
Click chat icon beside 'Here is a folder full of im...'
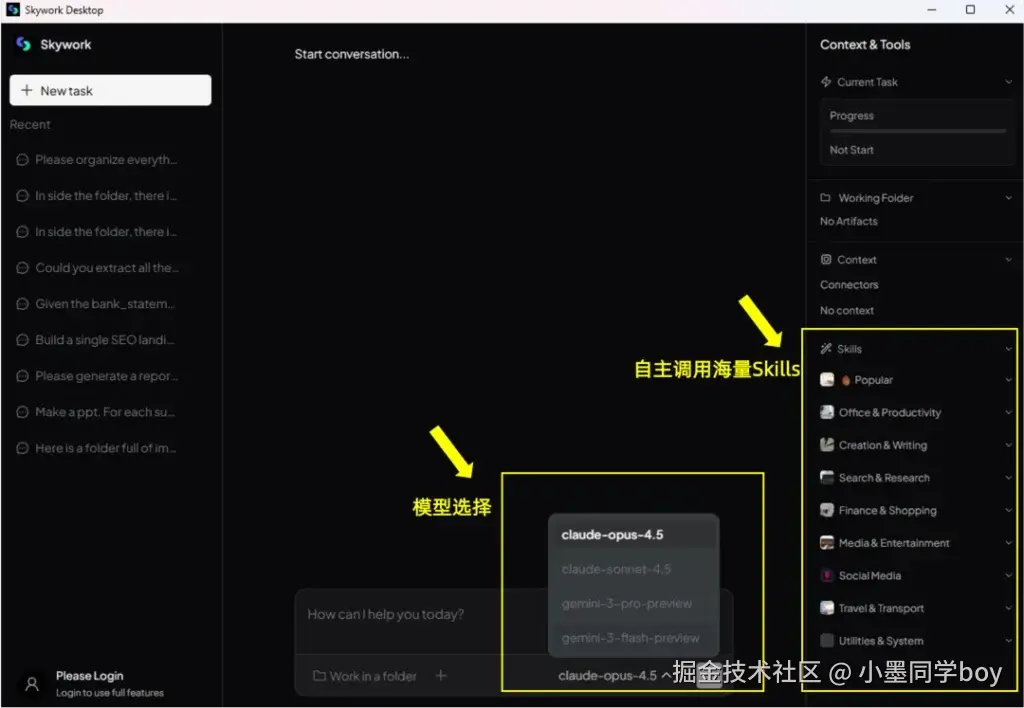[22, 448]
